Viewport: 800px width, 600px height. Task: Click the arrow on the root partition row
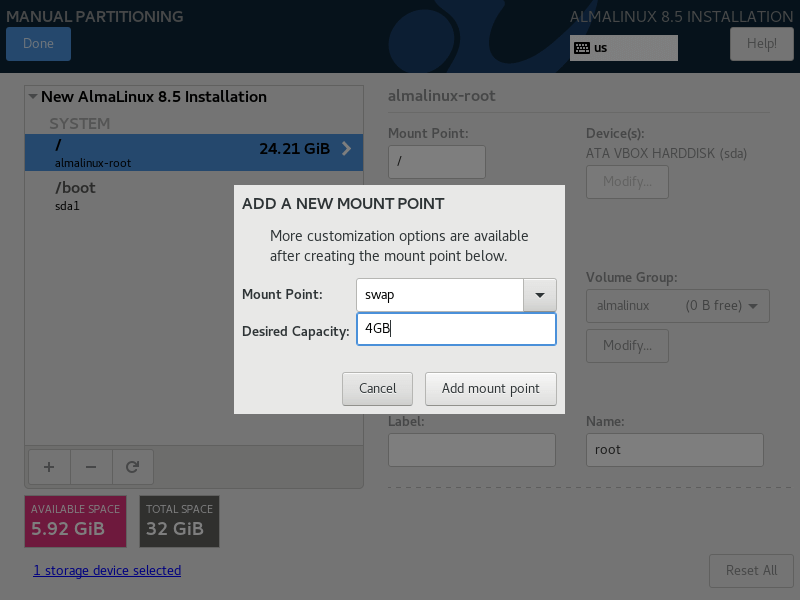(x=347, y=149)
